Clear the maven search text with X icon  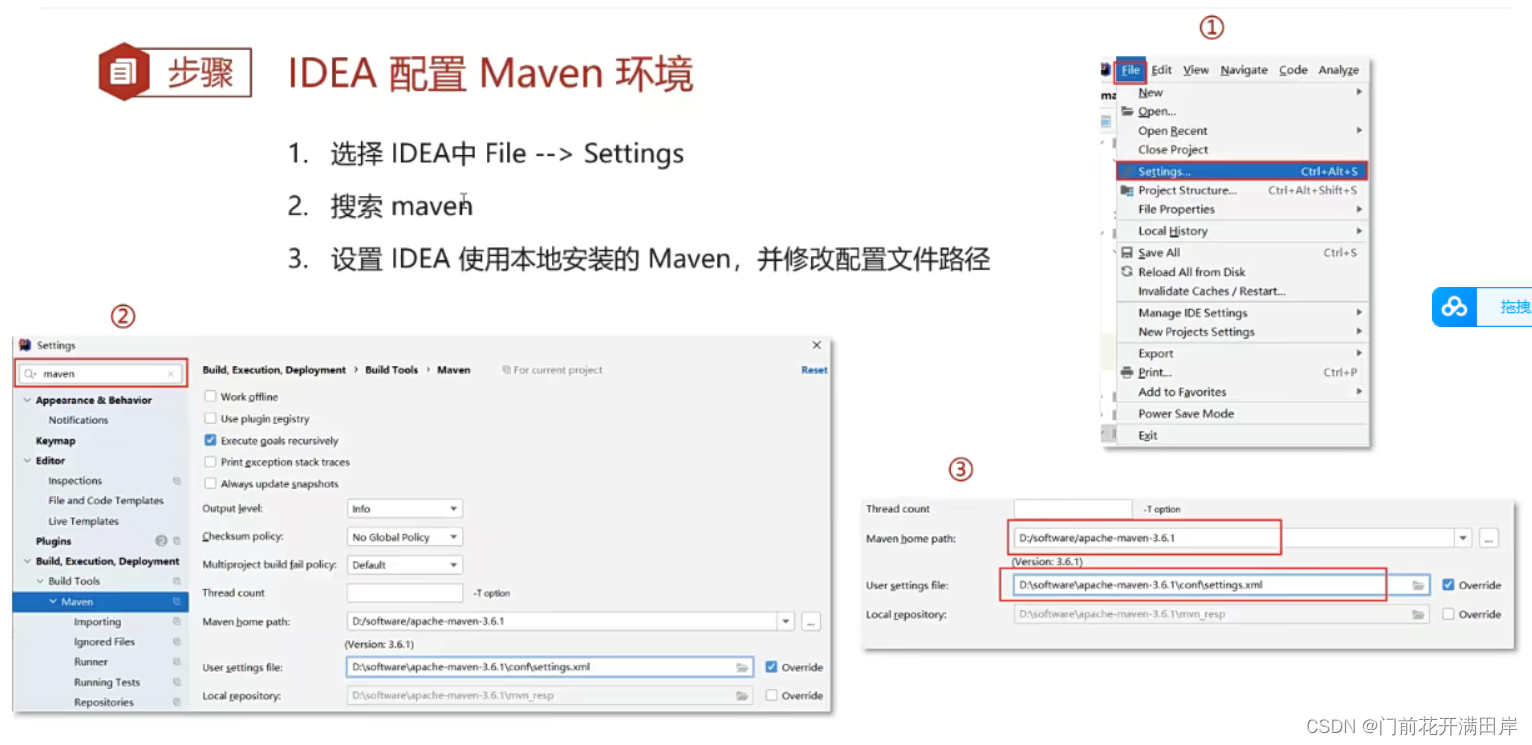(x=171, y=374)
